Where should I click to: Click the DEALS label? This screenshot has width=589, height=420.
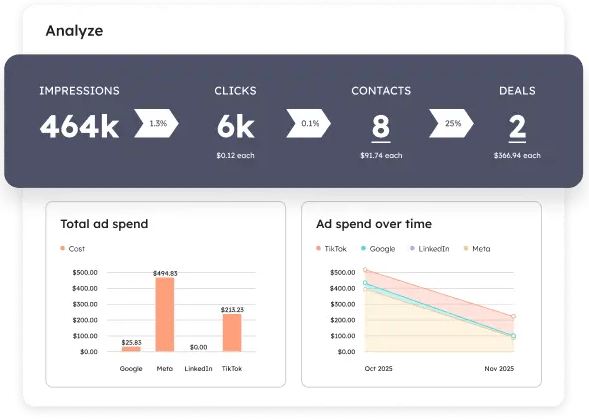[517, 91]
